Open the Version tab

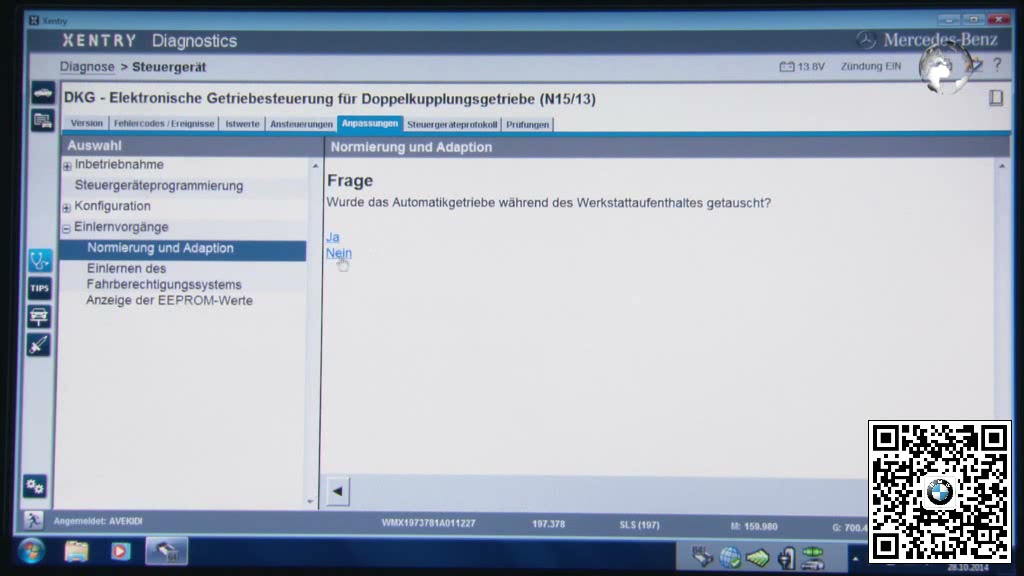[x=87, y=123]
